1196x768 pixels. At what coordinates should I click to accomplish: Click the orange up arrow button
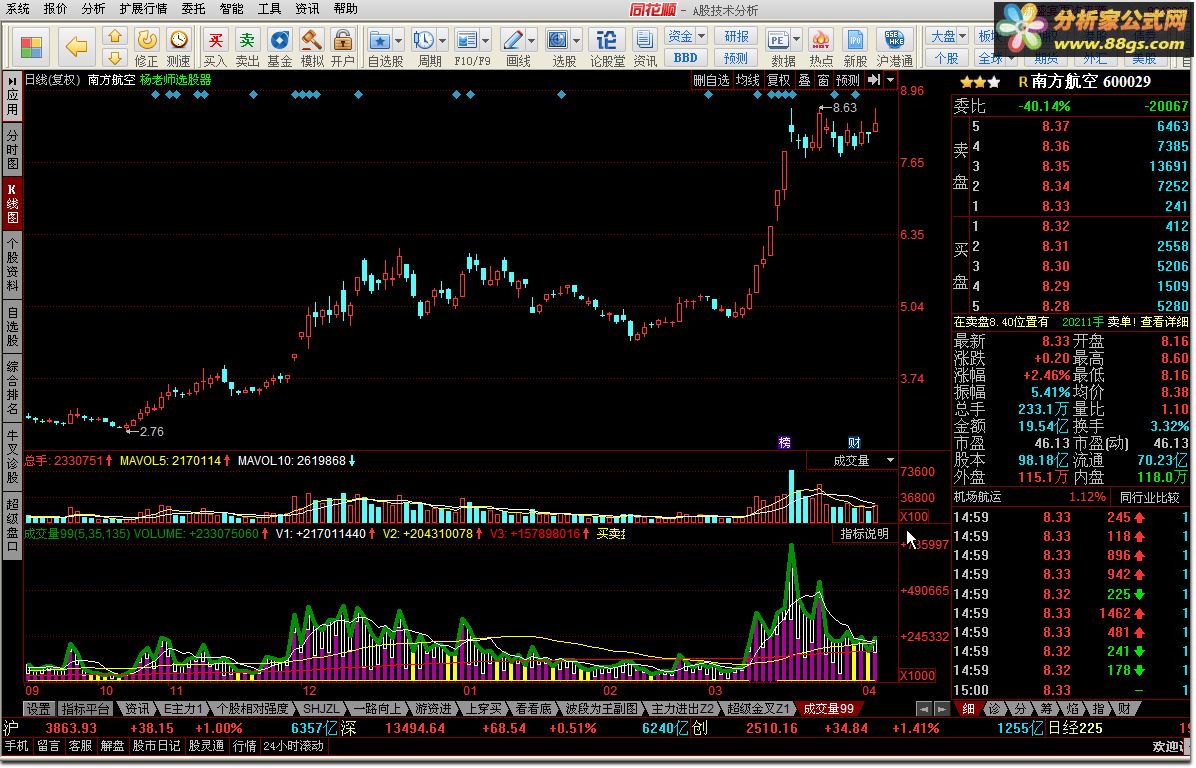[114, 37]
